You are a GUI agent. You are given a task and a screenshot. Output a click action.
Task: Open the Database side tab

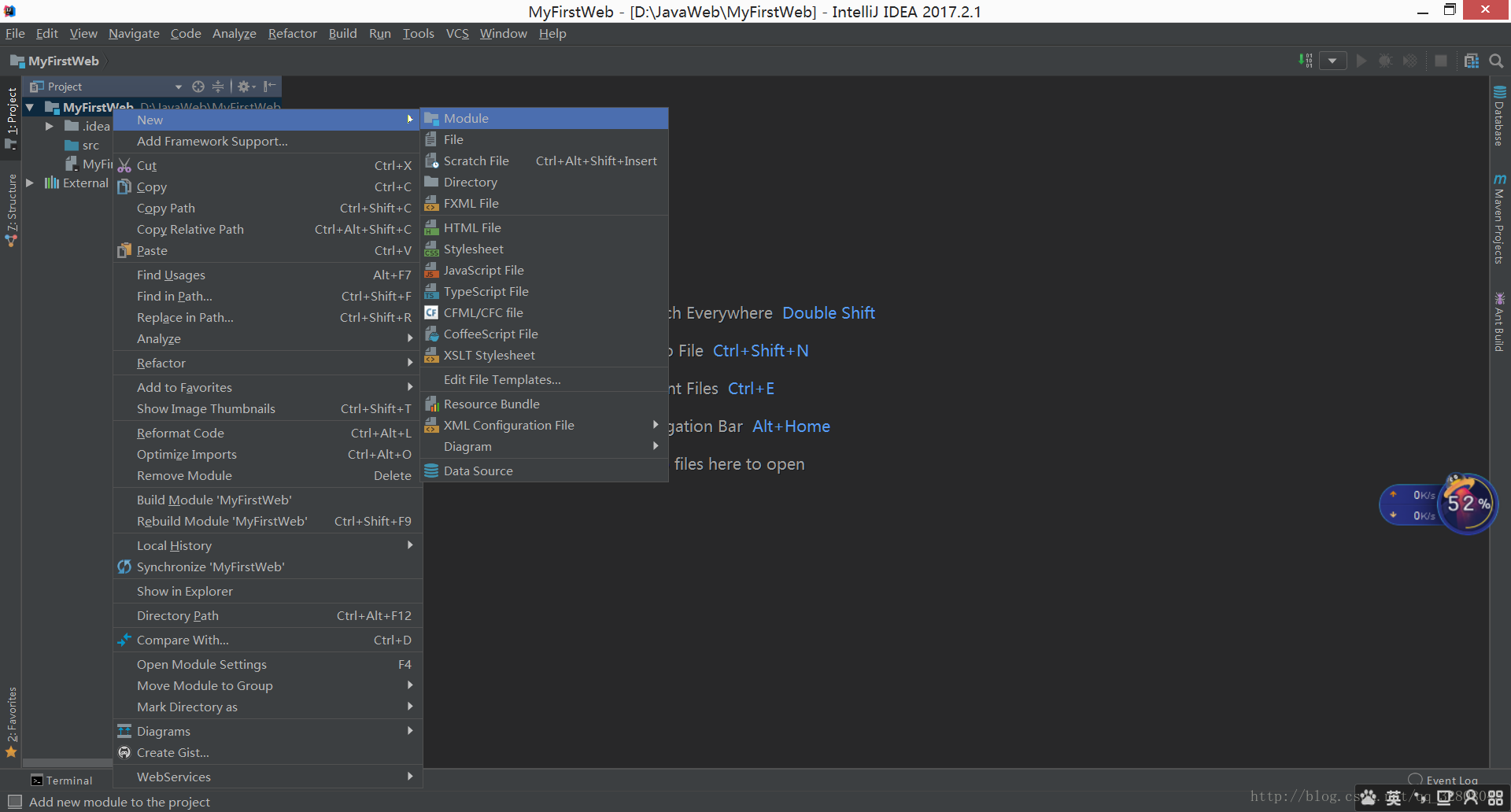(1500, 116)
